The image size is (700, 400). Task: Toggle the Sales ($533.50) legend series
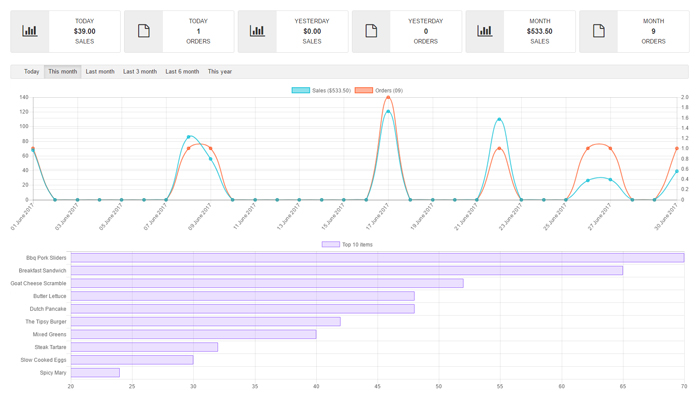321,91
